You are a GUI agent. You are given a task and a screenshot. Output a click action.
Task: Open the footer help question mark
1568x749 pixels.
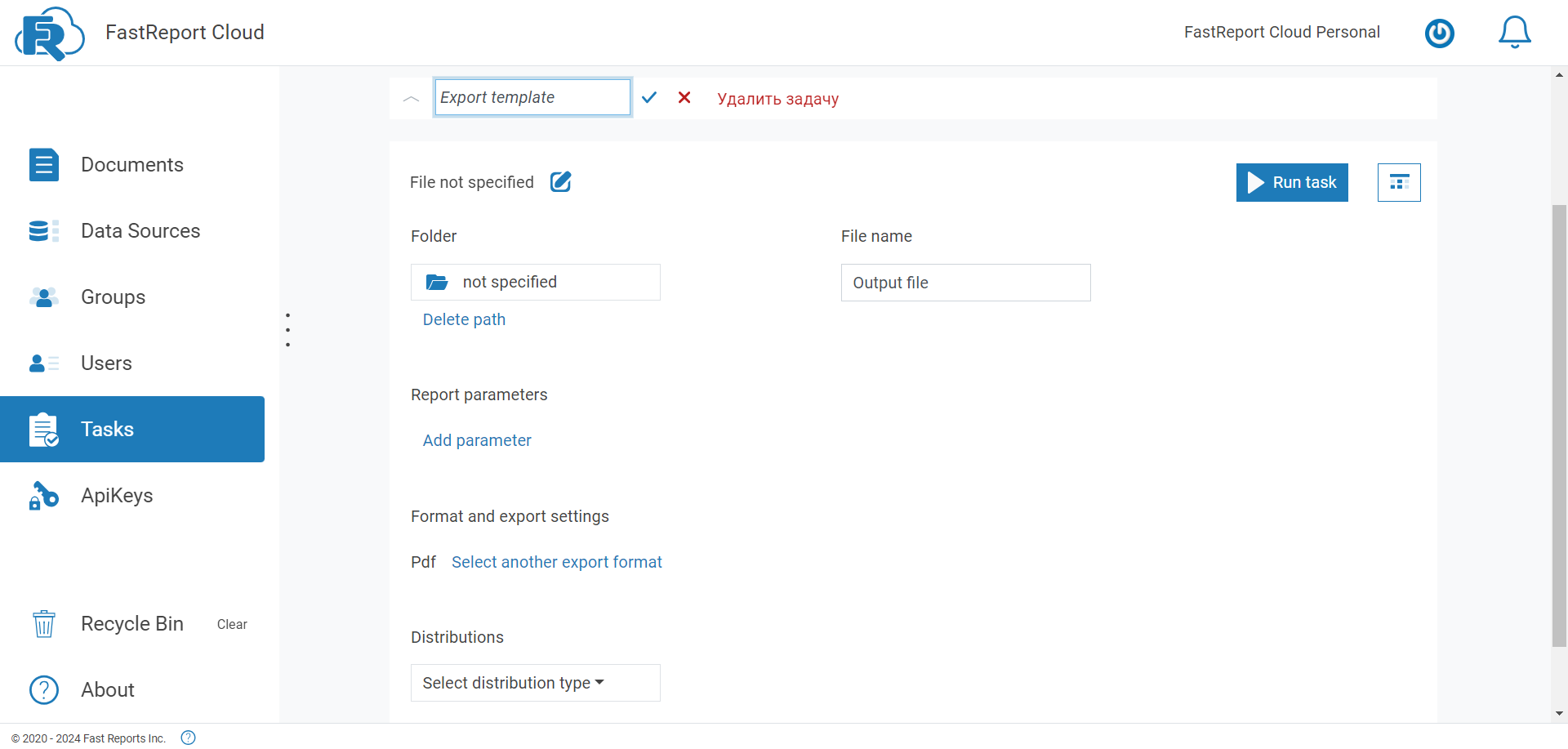click(x=188, y=738)
